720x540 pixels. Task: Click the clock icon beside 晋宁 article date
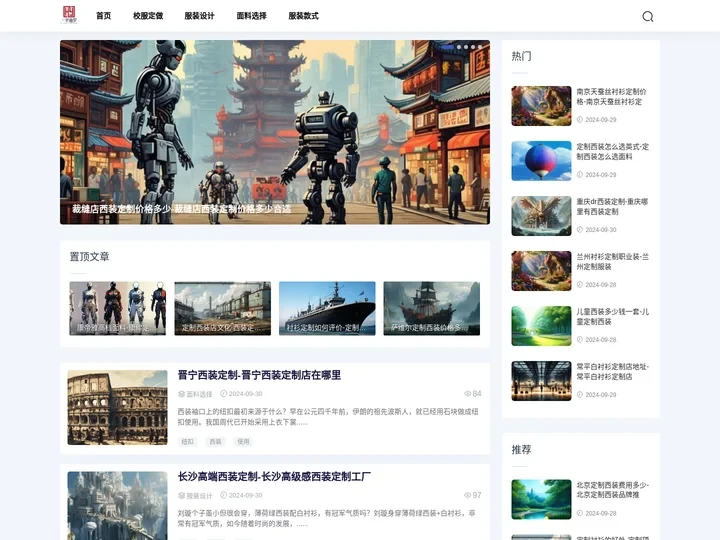[x=224, y=394]
